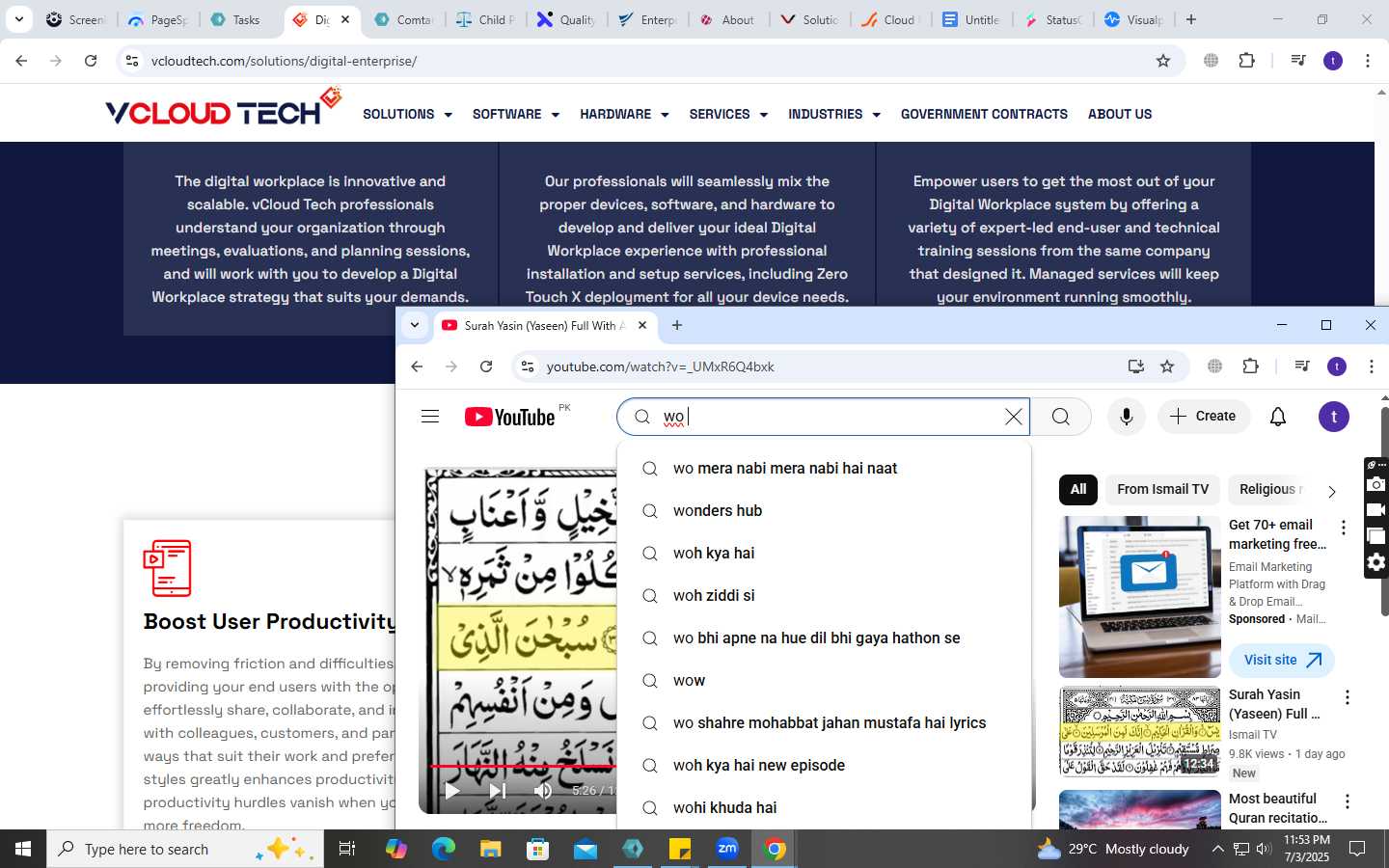This screenshot has height=868, width=1389.
Task: Open Sticky Notes from the taskbar
Action: (680, 849)
